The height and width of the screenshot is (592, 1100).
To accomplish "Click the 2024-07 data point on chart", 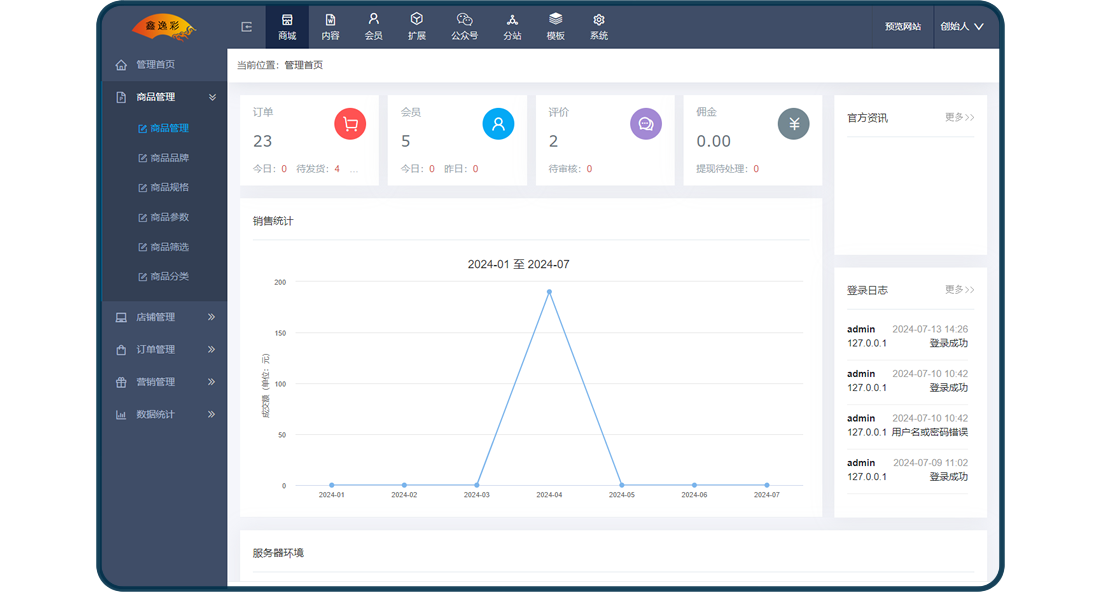I will [767, 485].
